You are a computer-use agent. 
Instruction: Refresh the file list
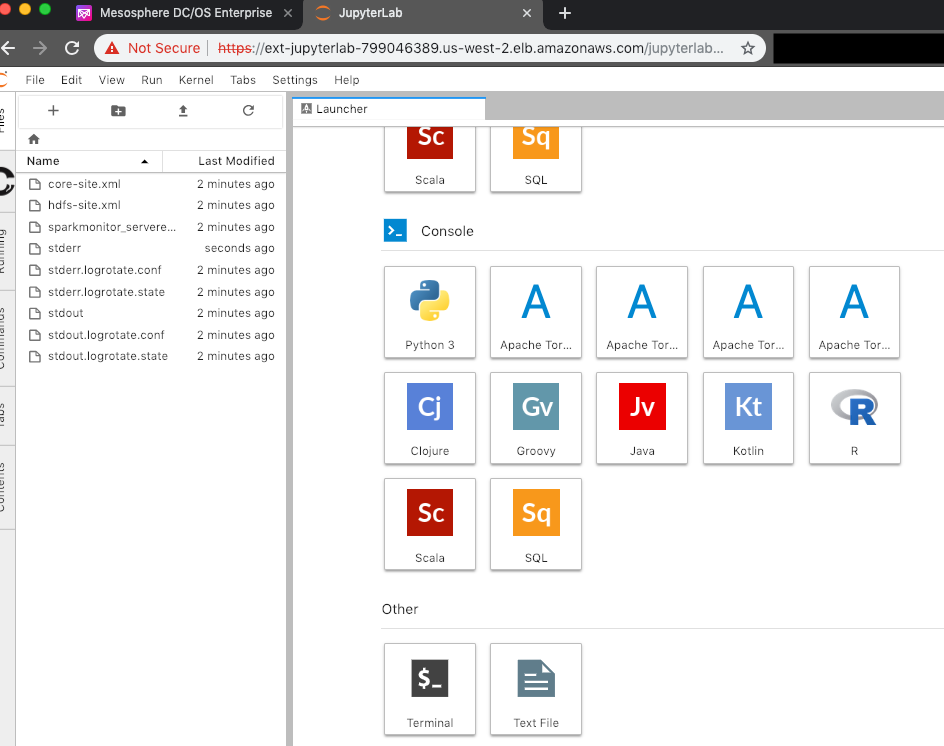tap(248, 111)
